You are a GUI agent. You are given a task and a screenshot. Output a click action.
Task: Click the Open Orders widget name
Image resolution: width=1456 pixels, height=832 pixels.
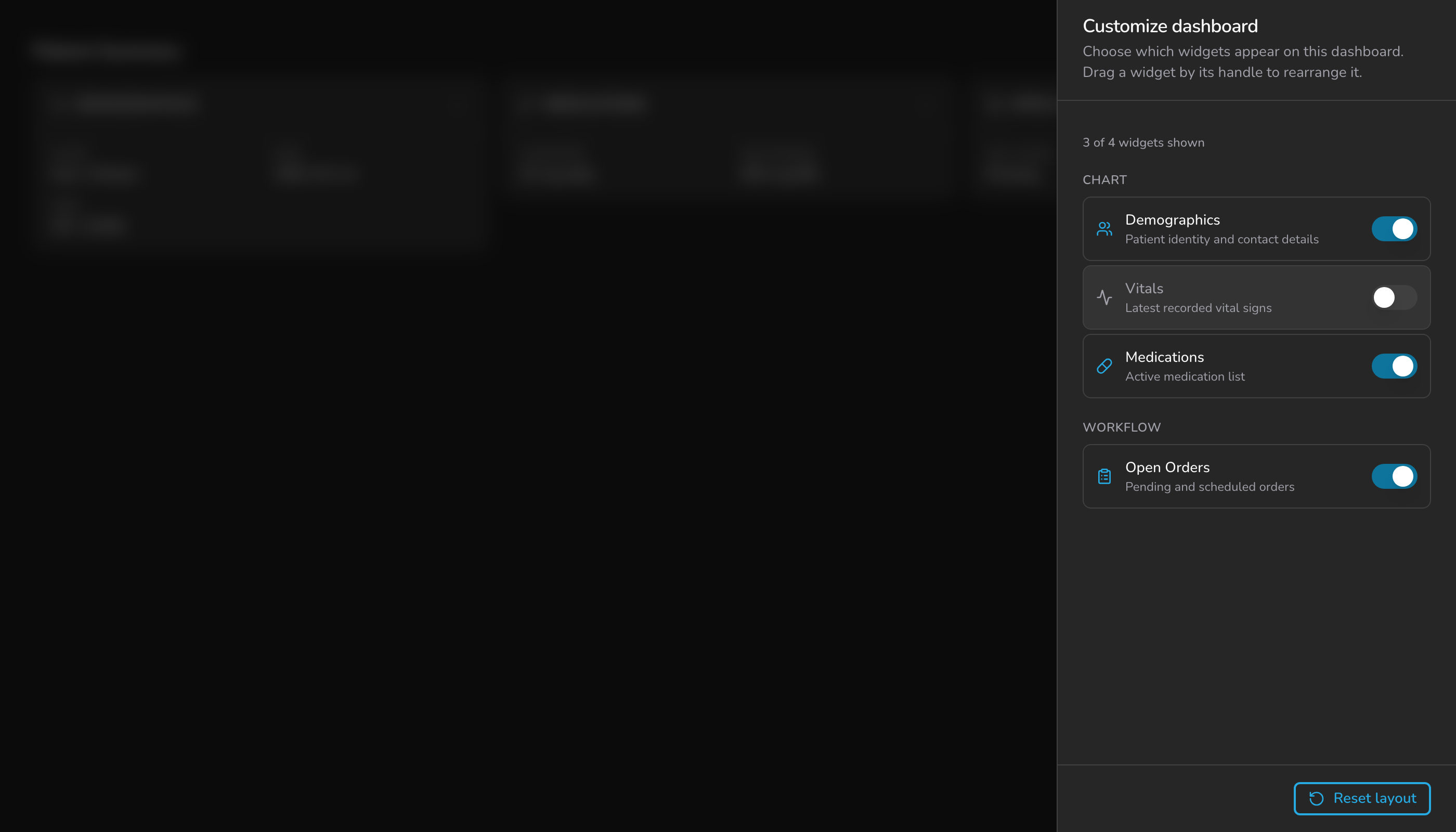tap(1167, 467)
